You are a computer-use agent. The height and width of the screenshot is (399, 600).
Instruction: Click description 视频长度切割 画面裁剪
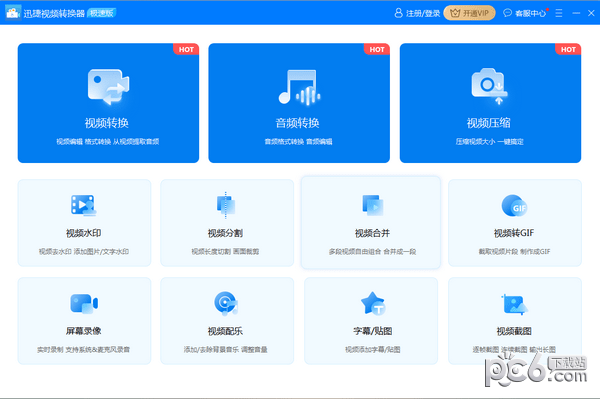click(x=225, y=251)
